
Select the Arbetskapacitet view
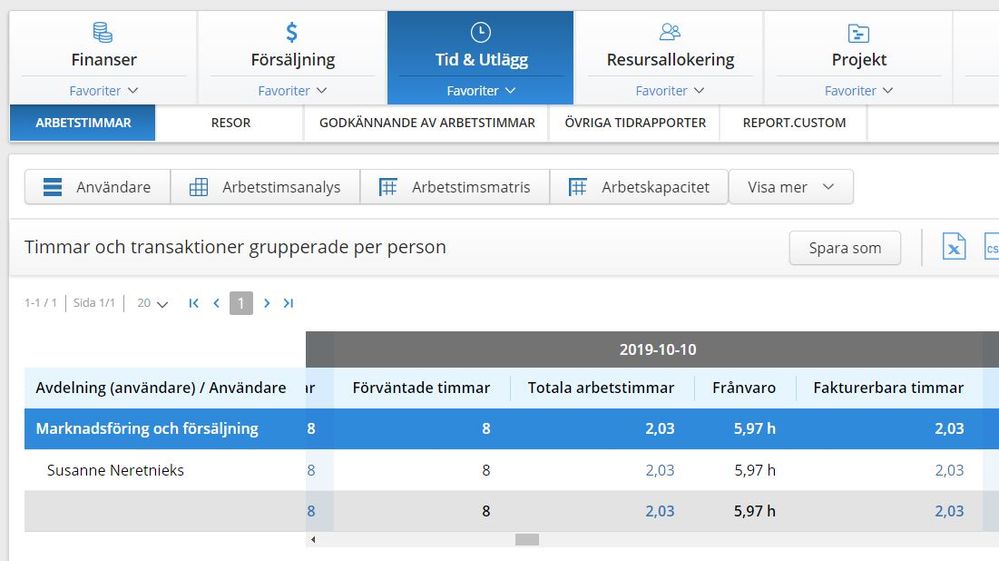639,187
